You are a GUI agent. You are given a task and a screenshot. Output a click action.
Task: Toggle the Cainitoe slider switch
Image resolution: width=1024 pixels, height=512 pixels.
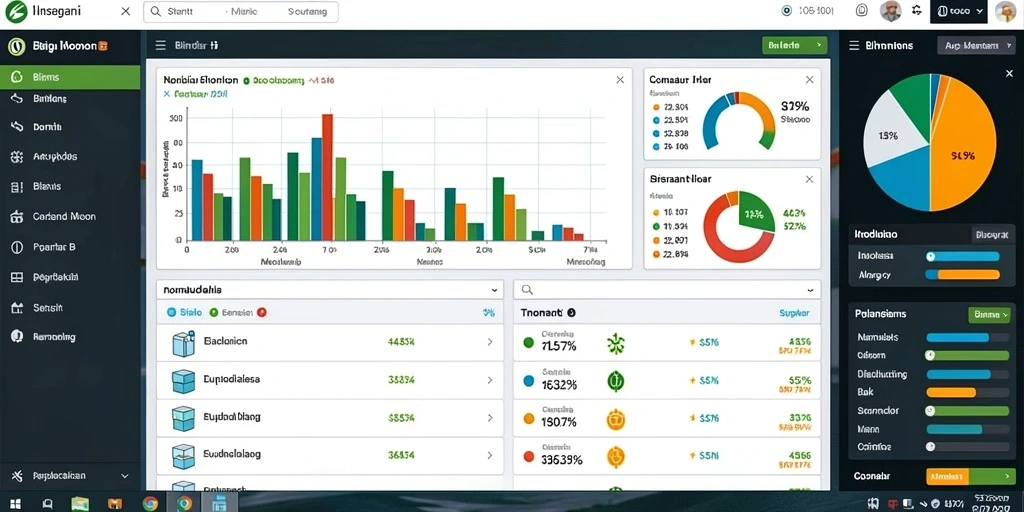[931, 447]
